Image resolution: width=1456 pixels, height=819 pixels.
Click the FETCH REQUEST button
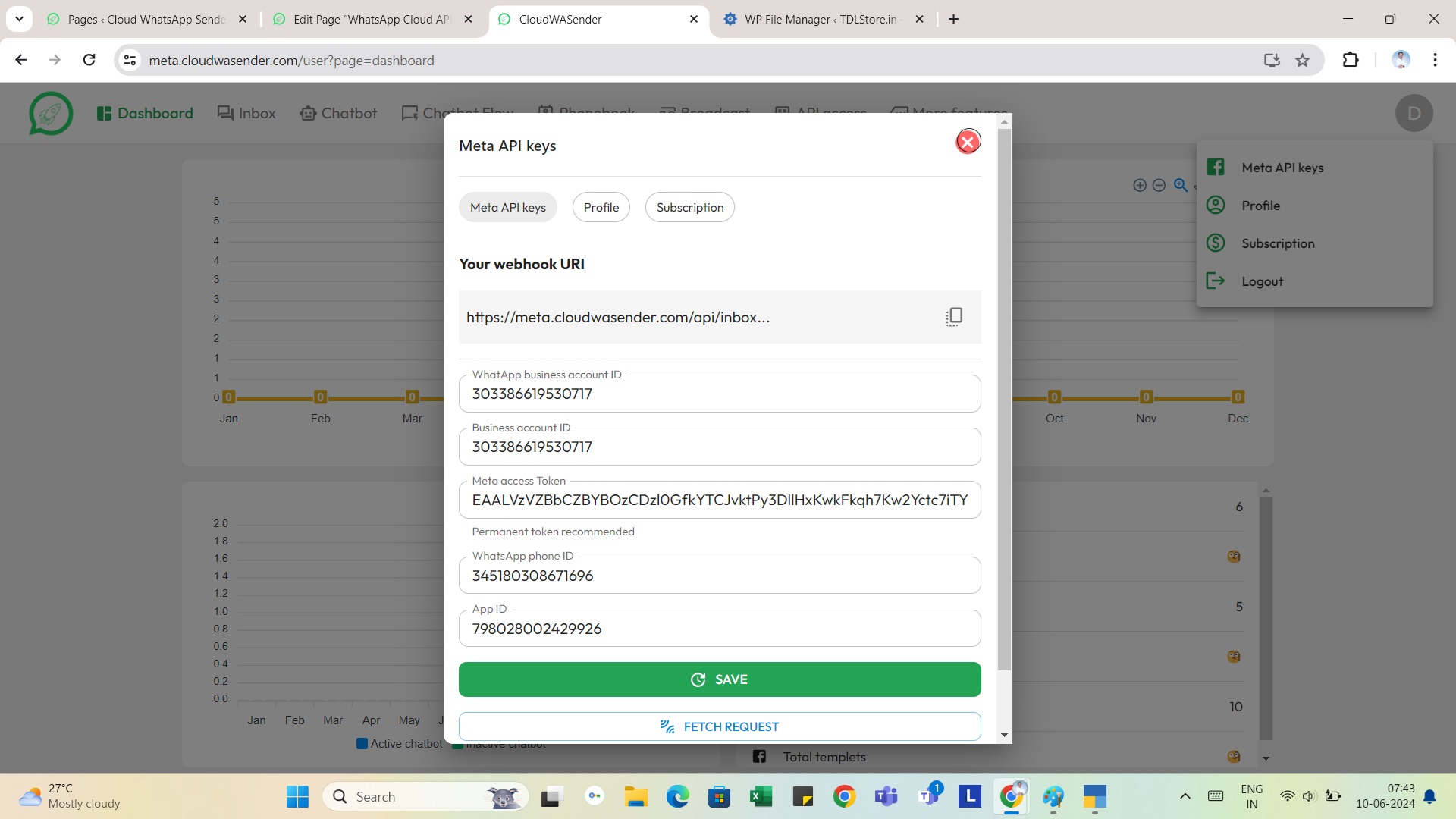[720, 726]
